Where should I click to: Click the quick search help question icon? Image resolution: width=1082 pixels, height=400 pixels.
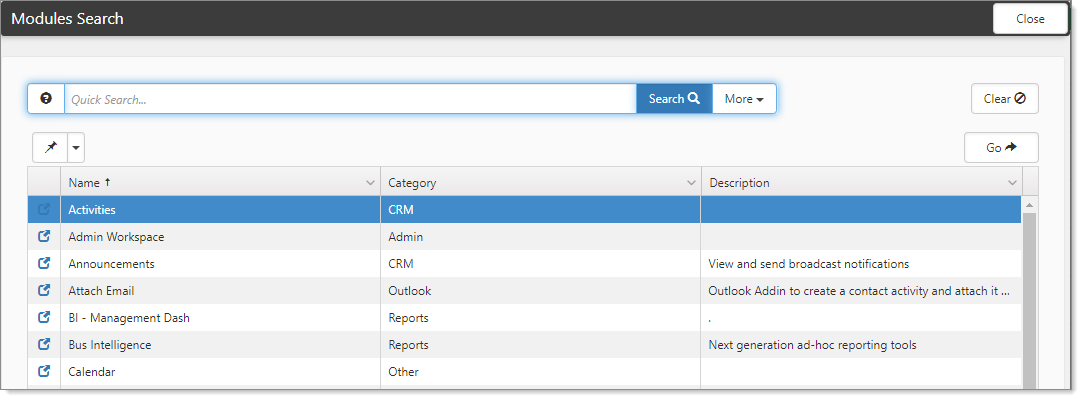tap(46, 99)
